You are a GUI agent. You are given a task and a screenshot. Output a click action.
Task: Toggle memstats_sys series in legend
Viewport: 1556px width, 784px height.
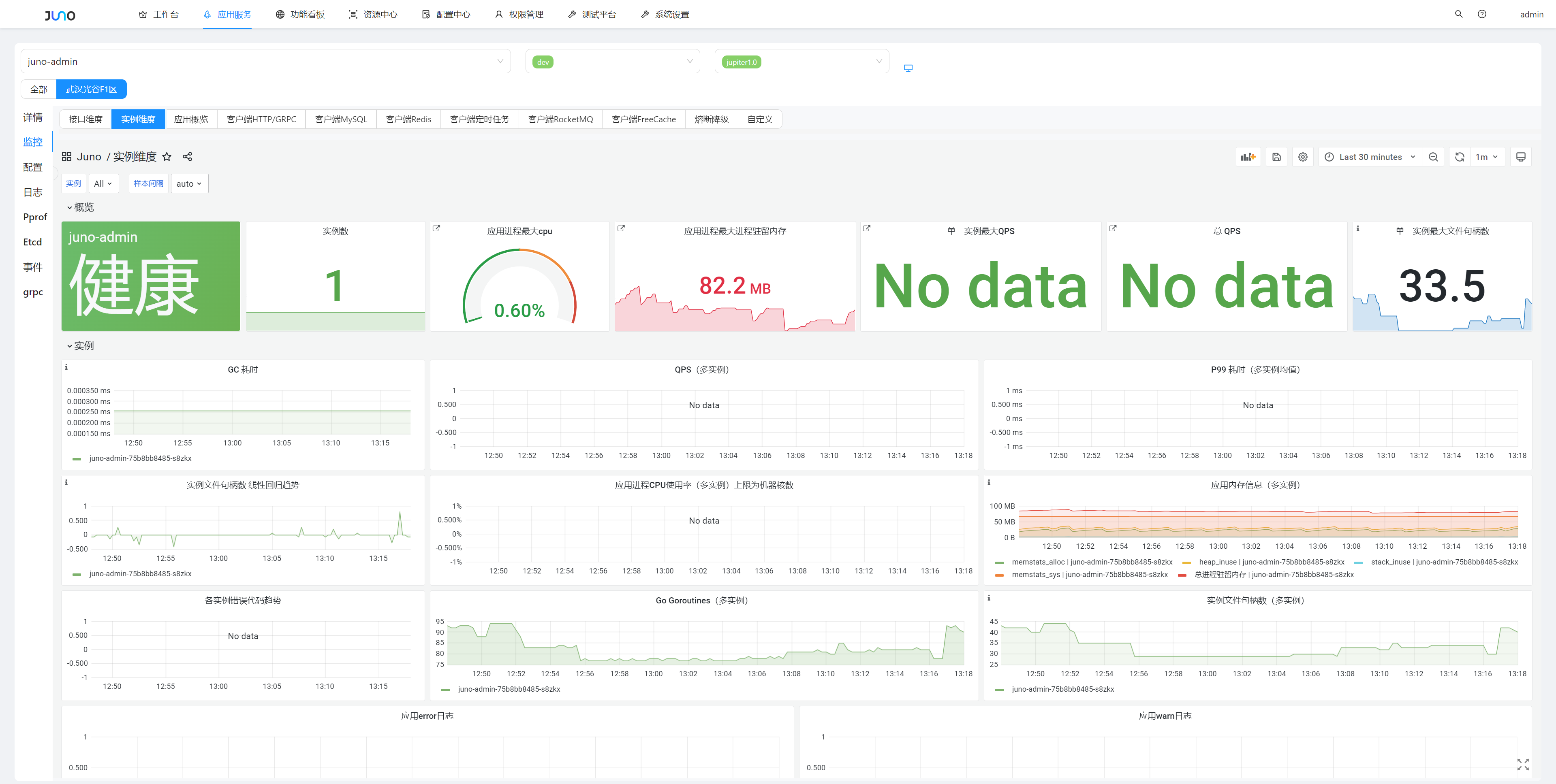1090,575
